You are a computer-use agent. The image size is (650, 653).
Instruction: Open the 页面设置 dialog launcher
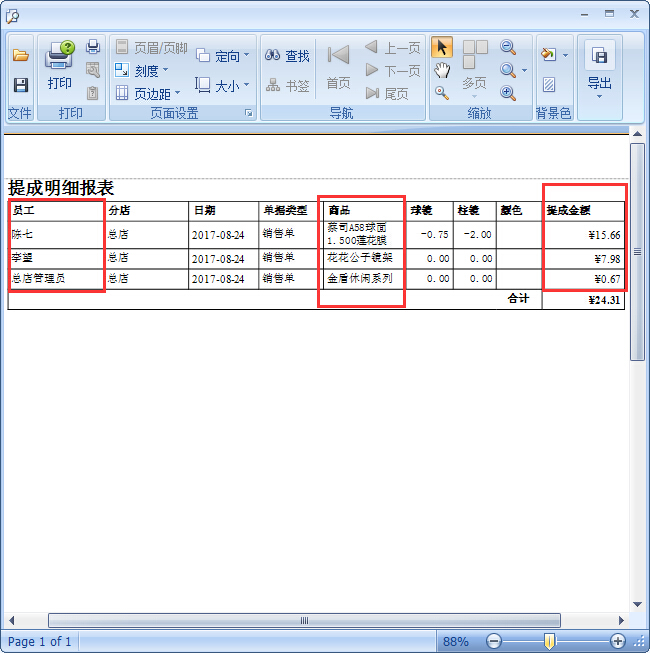pyautogui.click(x=249, y=113)
